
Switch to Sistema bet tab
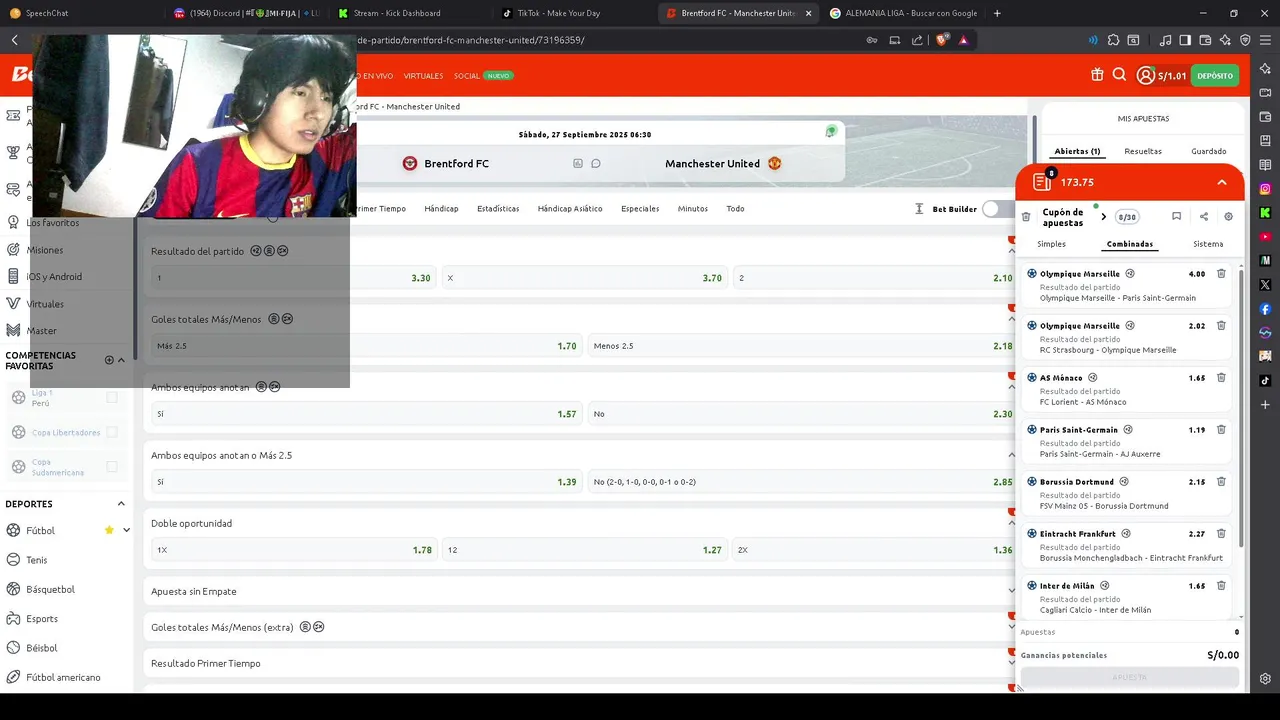point(1208,244)
